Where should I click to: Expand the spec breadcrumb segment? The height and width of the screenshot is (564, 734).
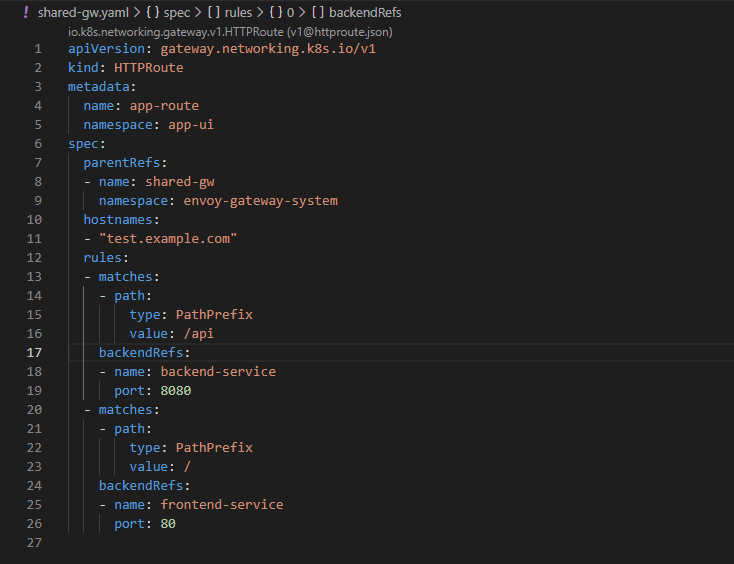pyautogui.click(x=184, y=13)
